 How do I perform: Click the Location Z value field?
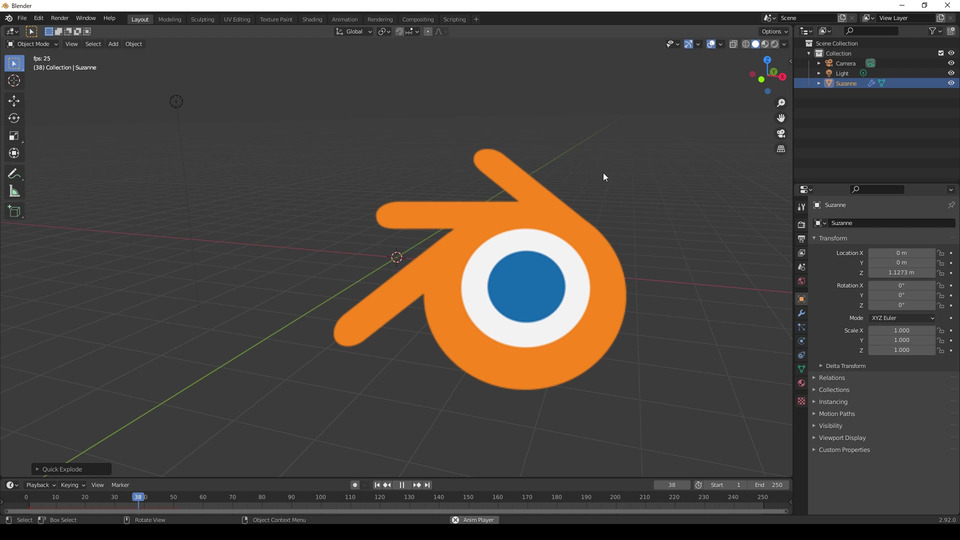click(x=901, y=272)
